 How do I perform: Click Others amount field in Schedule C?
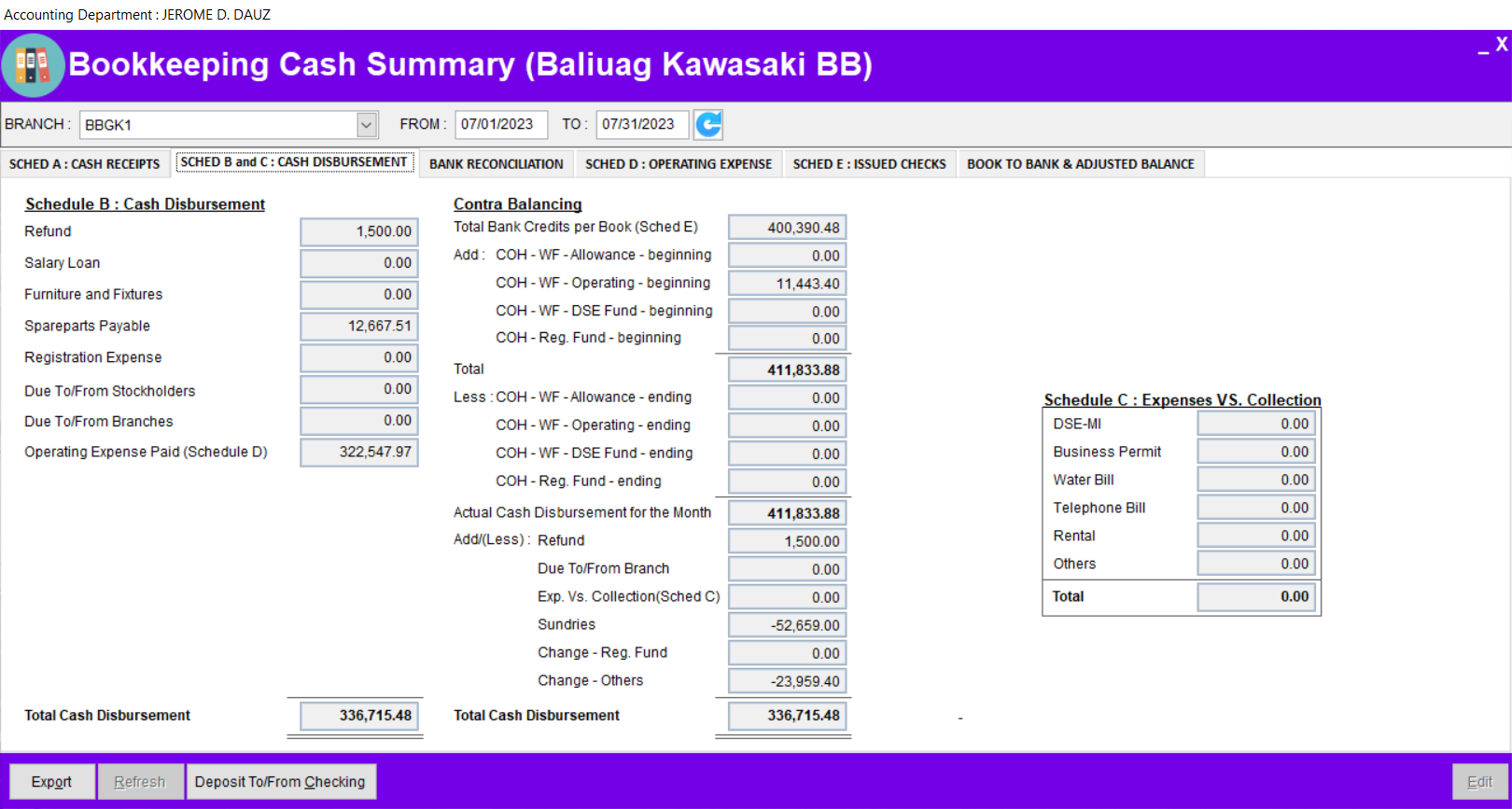(1256, 565)
